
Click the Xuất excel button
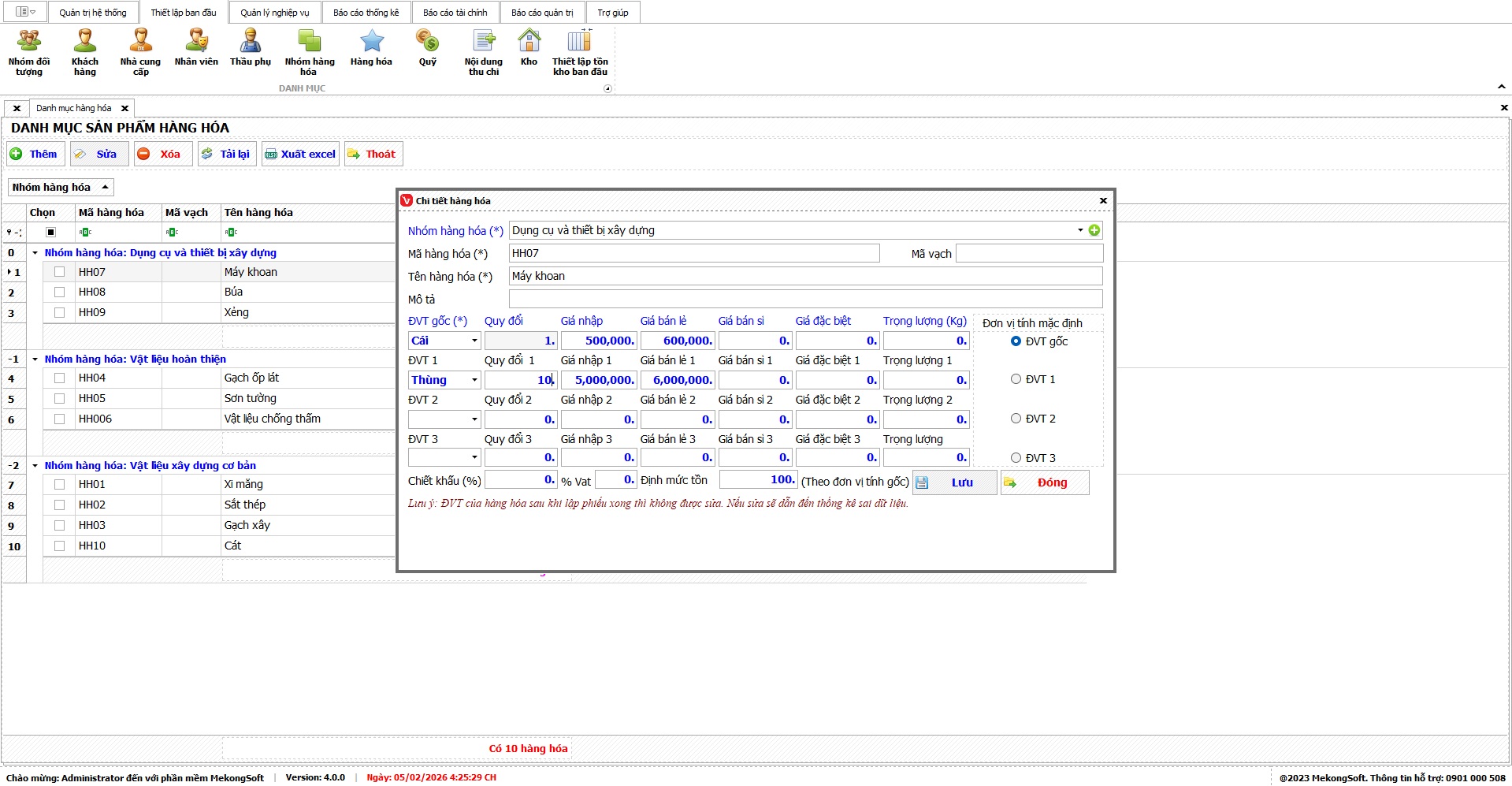click(x=300, y=155)
